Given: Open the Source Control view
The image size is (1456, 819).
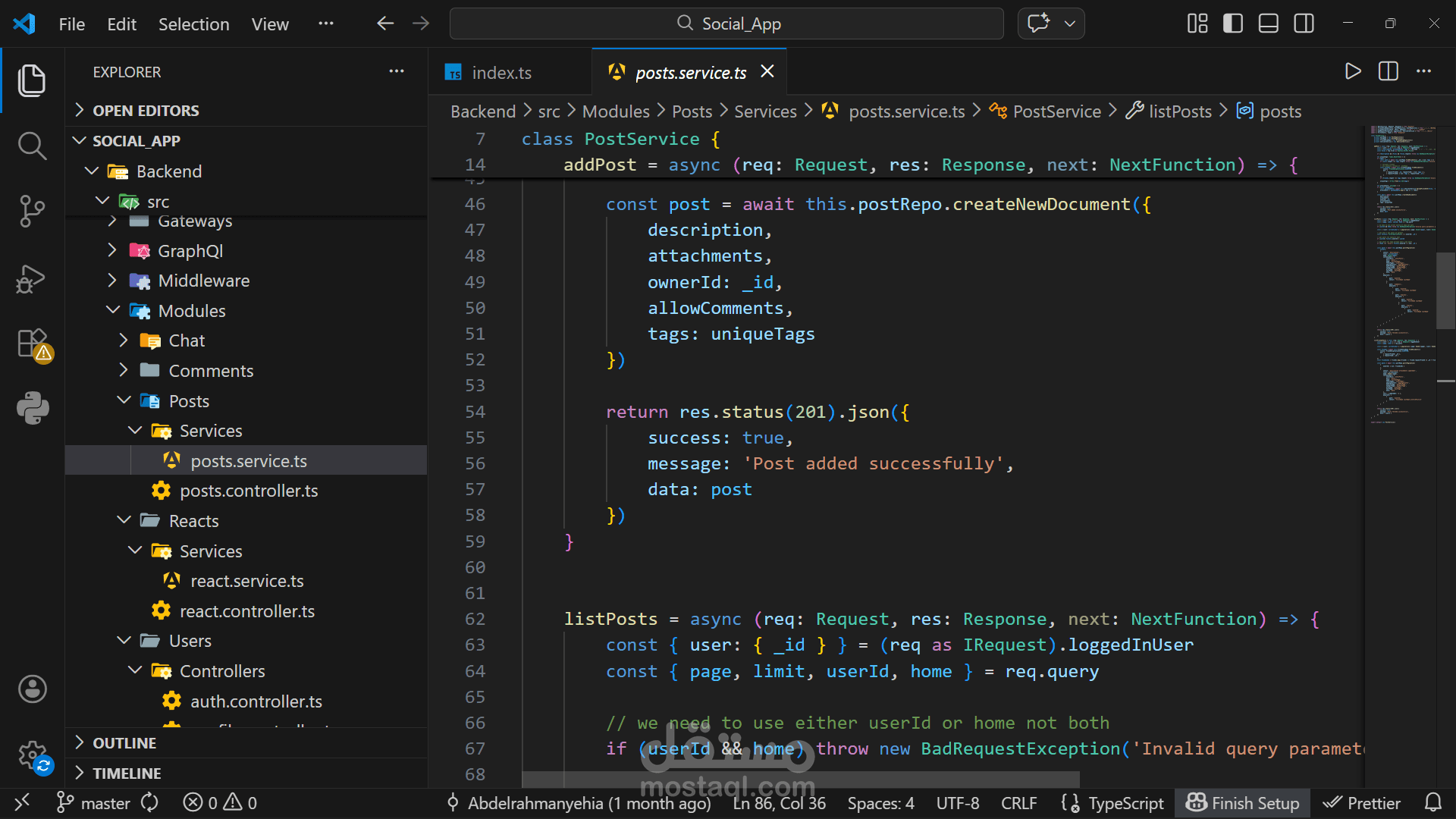Looking at the screenshot, I should (32, 211).
